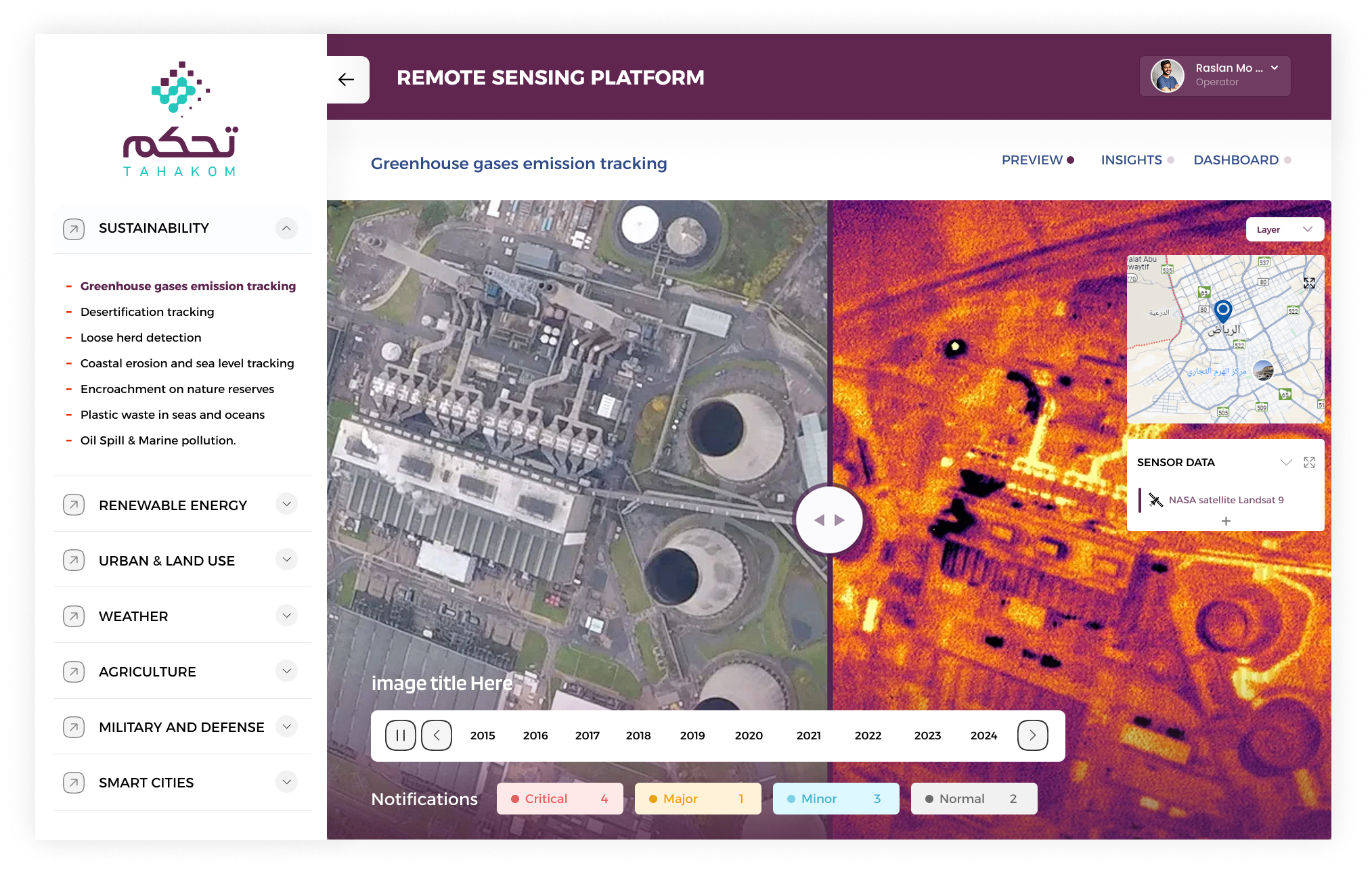Select year 2021 on timeline
1372x872 pixels.
point(809,735)
